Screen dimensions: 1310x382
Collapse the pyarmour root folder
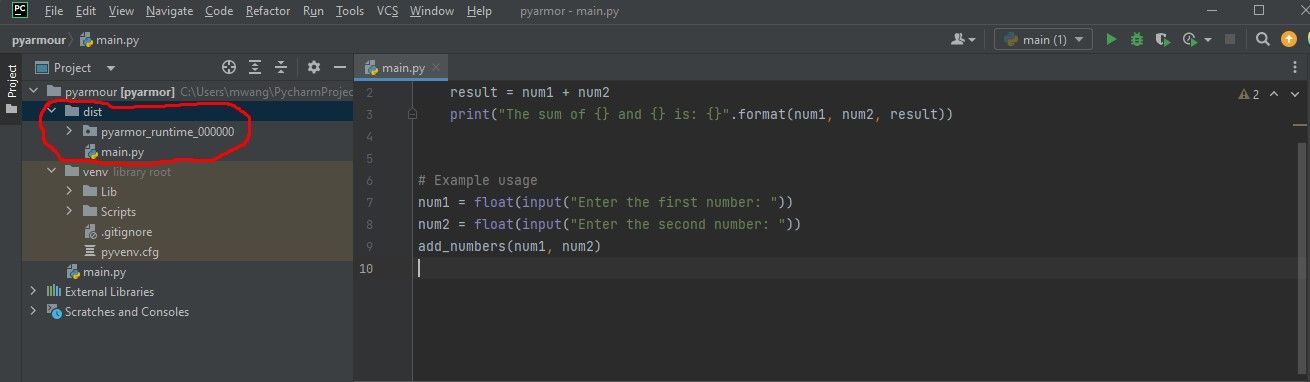(x=34, y=91)
